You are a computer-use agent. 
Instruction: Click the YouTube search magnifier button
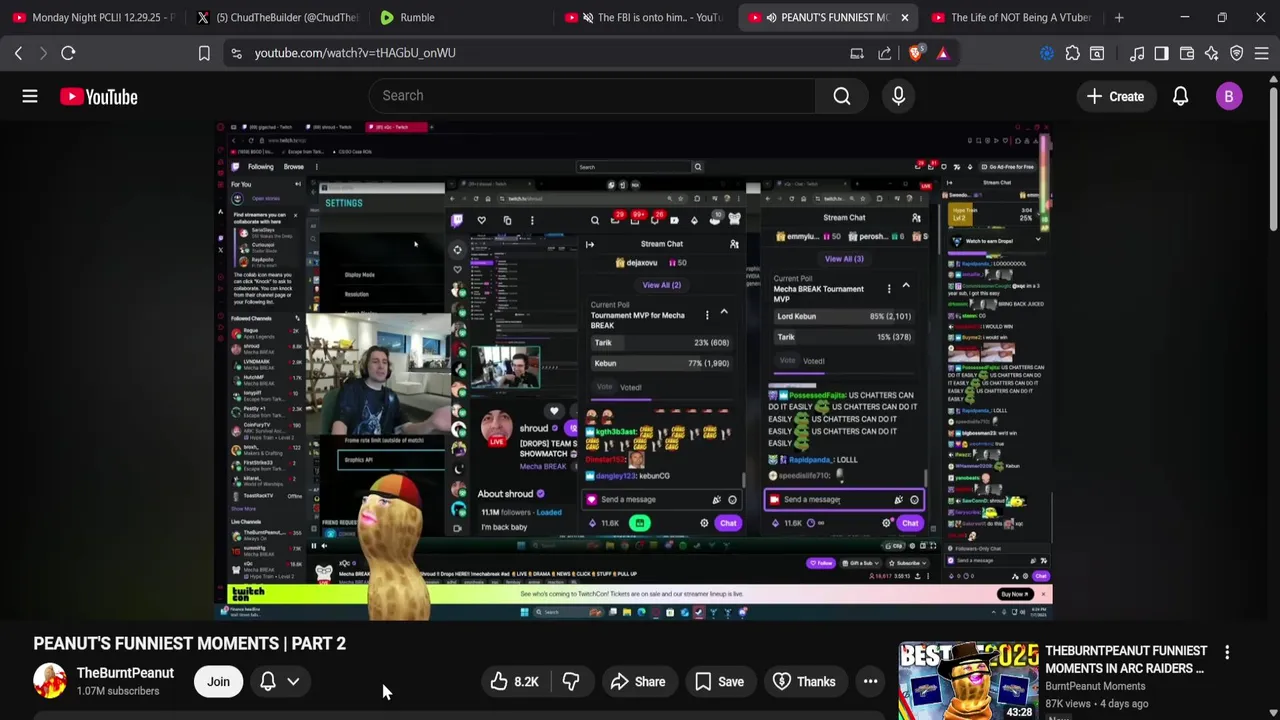(x=842, y=96)
